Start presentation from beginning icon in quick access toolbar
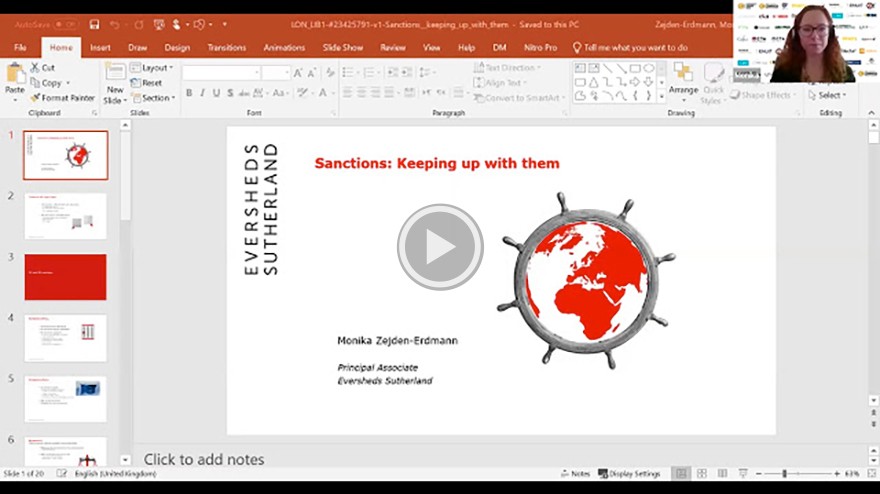The height and width of the screenshot is (494, 880). pos(159,25)
